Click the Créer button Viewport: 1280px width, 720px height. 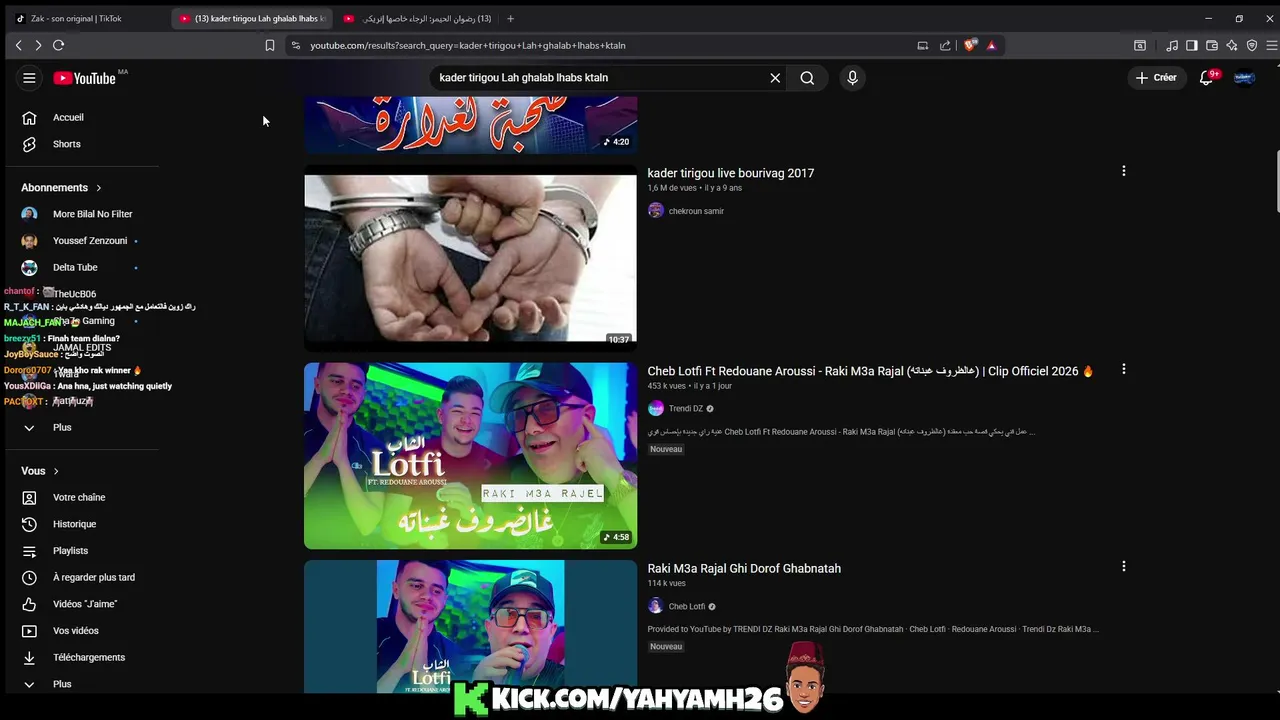click(x=1157, y=78)
